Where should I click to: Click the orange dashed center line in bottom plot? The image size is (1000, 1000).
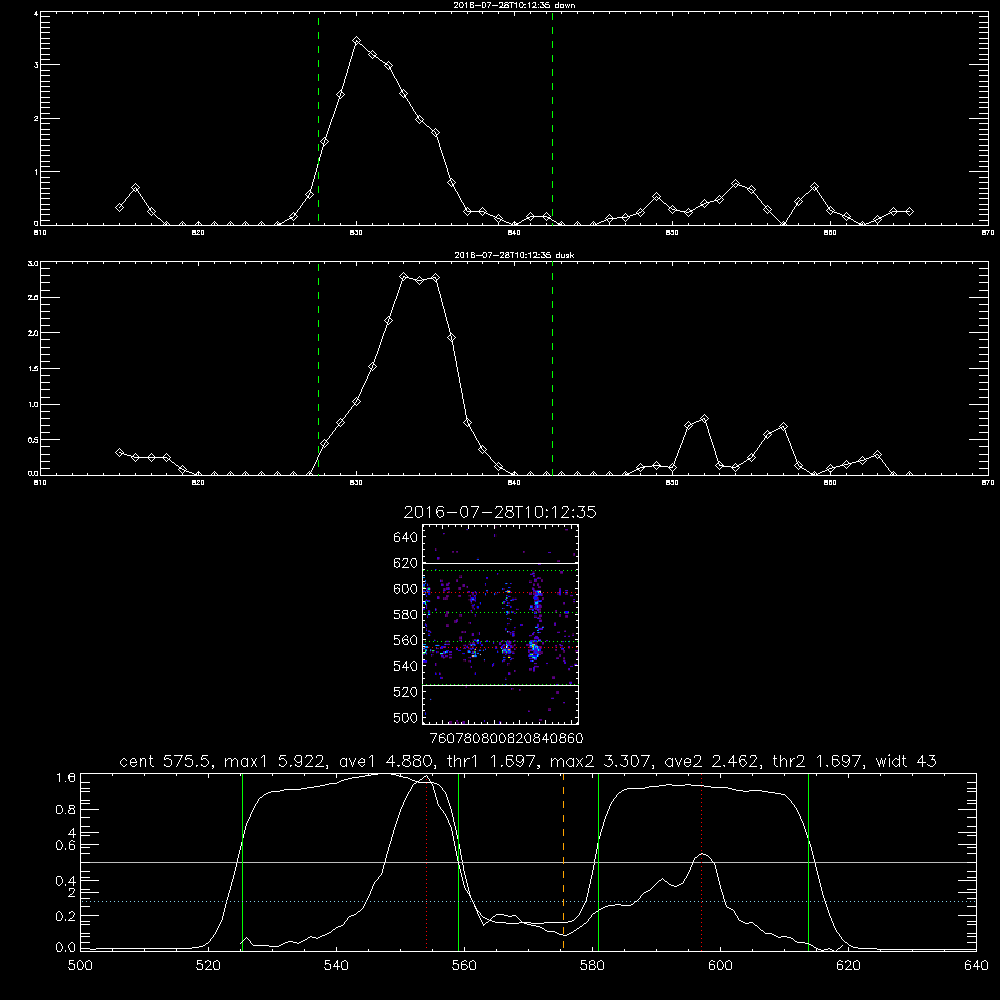tap(563, 861)
